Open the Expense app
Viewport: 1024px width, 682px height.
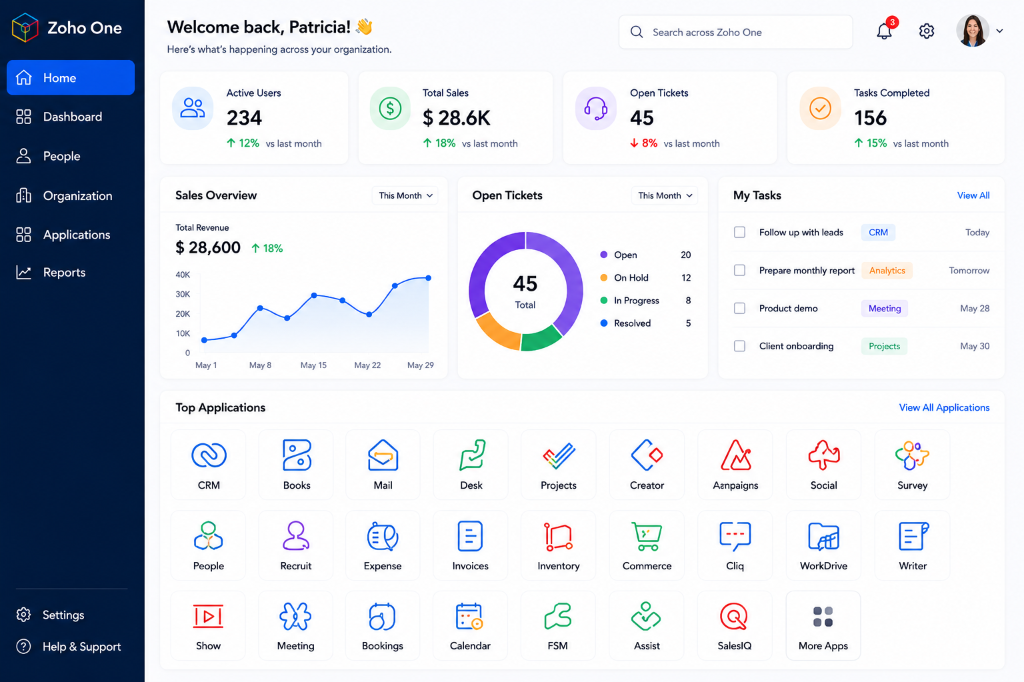point(383,545)
